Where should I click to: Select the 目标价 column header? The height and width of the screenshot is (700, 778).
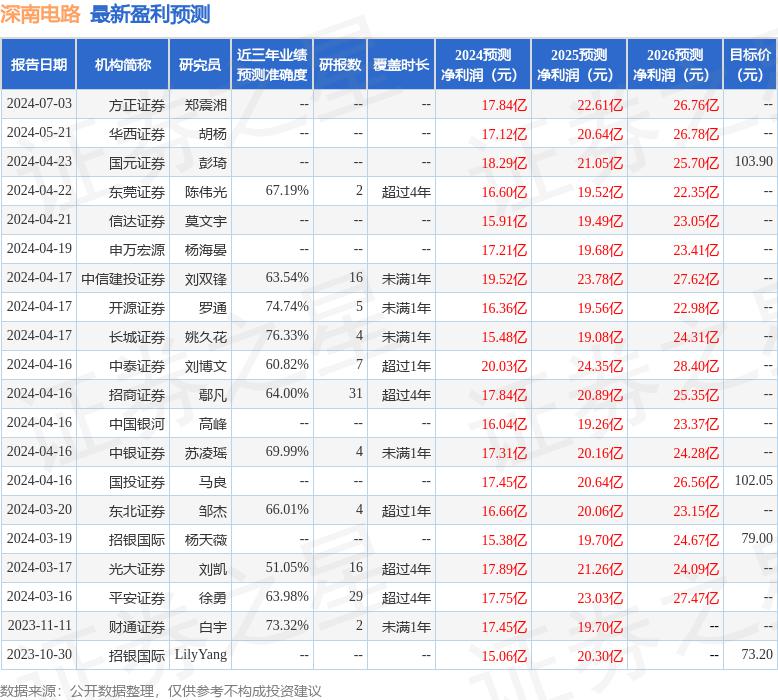(750, 65)
